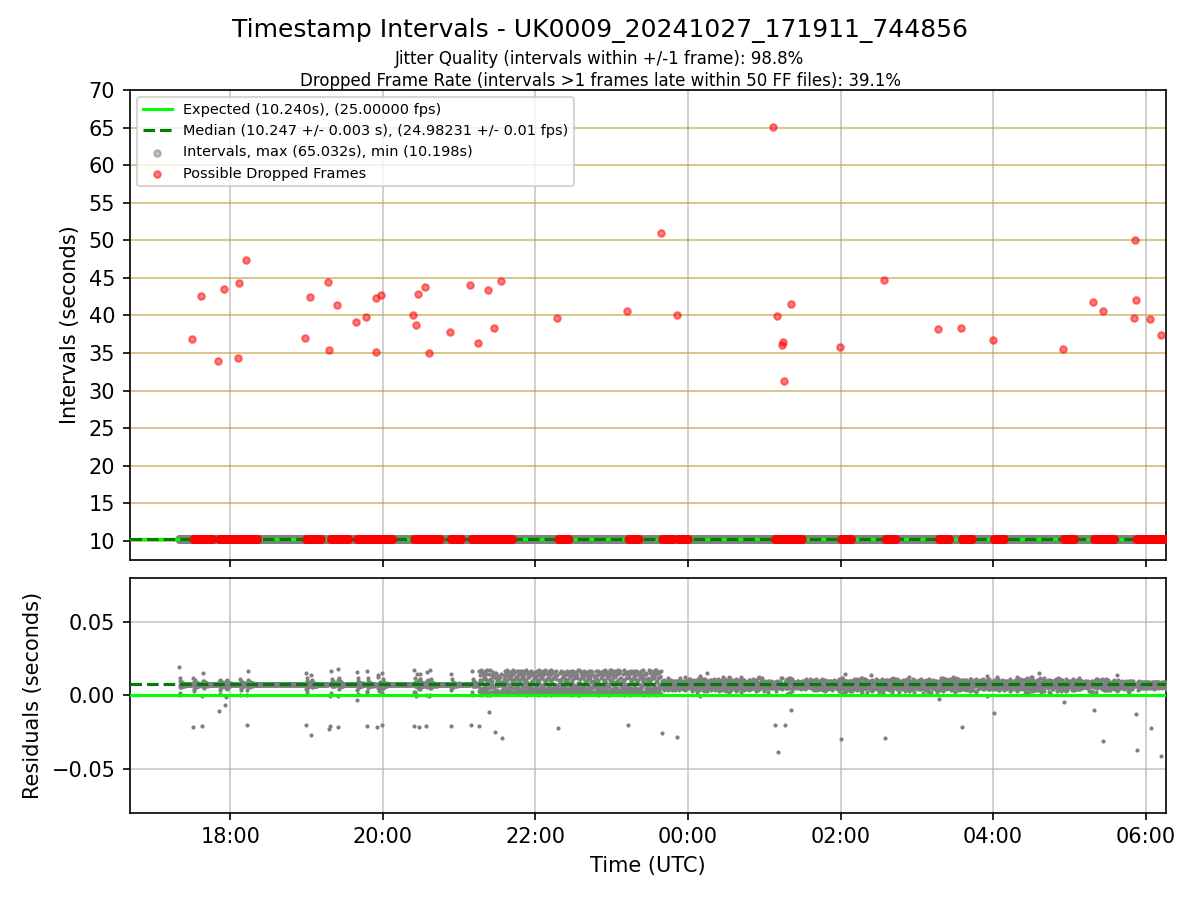This screenshot has height=900, width=1200.
Task: Click the 45 tick label on interval axis
Action: click(104, 278)
